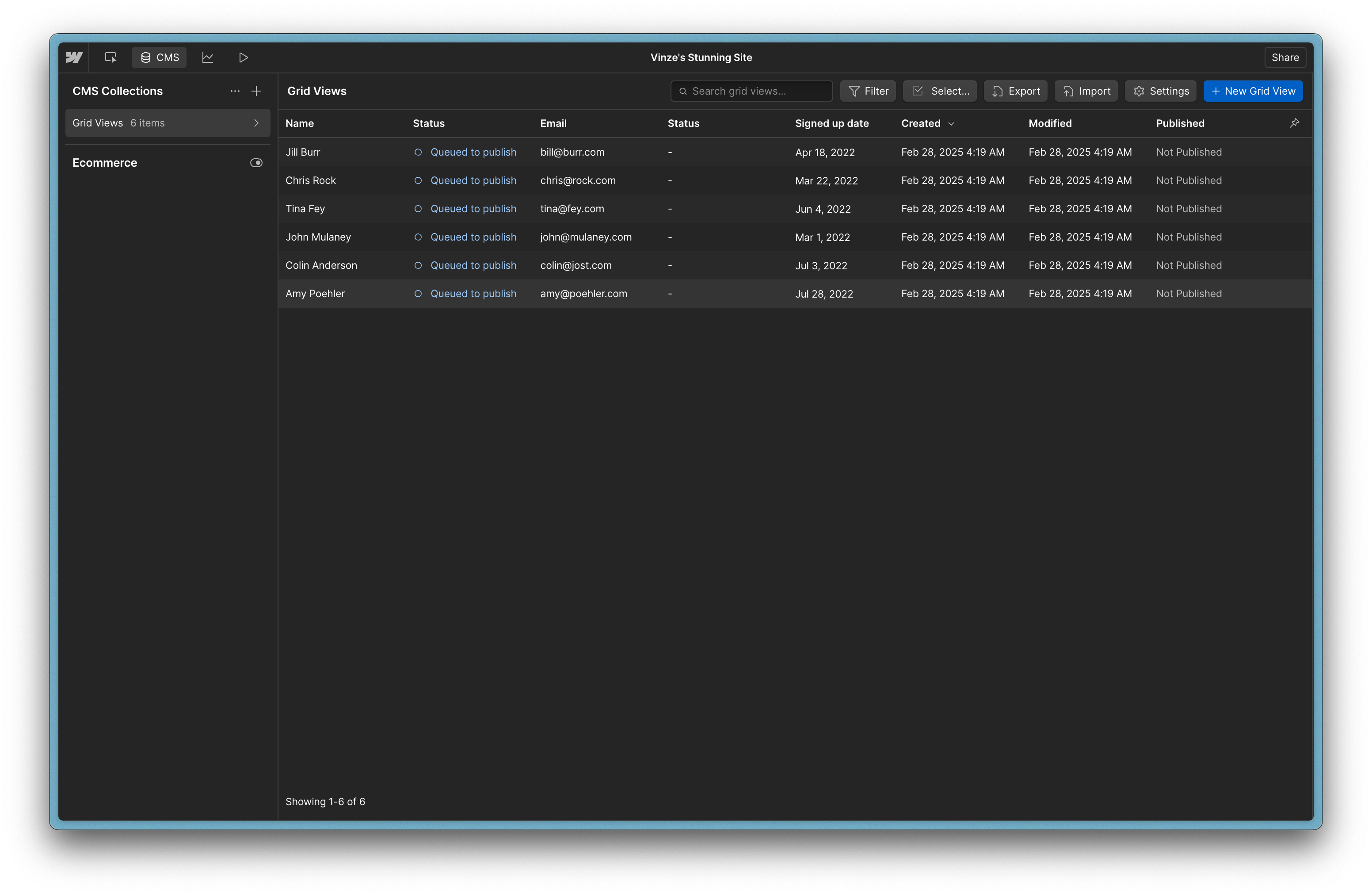Click Jill Burr's Not Published cell
This screenshot has height=895, width=1372.
1189,152
